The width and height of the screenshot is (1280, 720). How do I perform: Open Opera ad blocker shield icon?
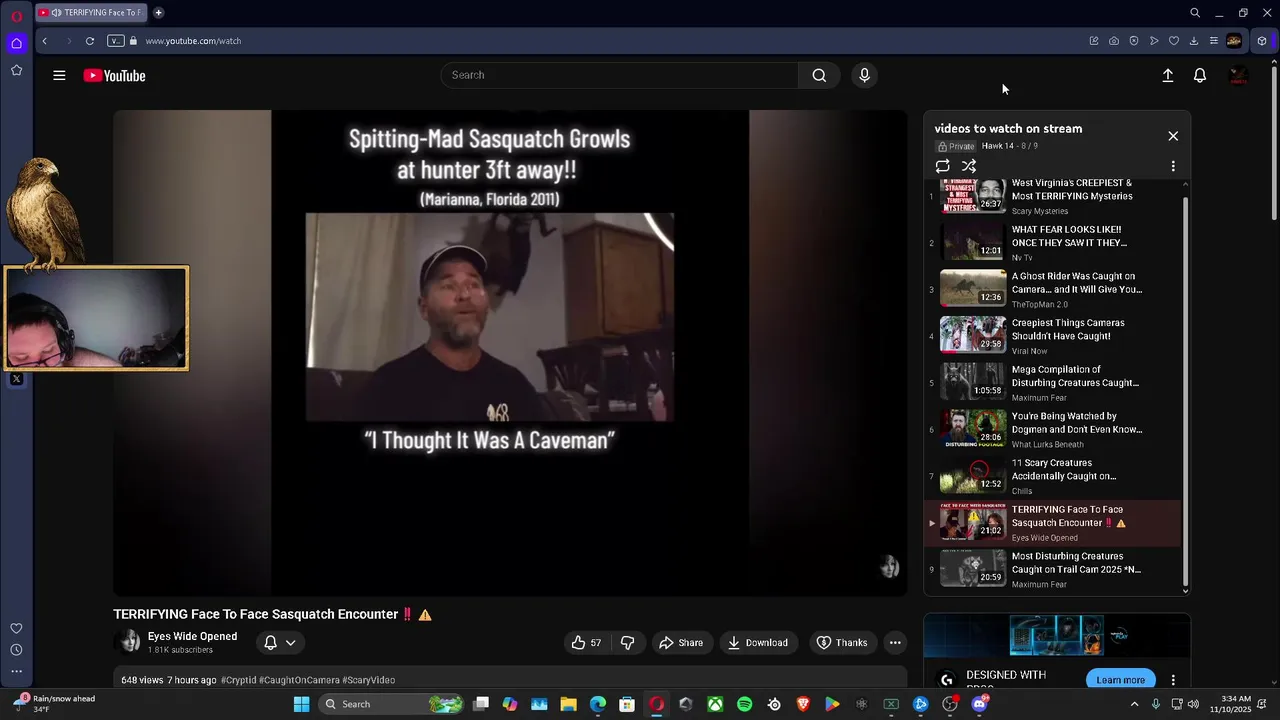pyautogui.click(x=1134, y=41)
